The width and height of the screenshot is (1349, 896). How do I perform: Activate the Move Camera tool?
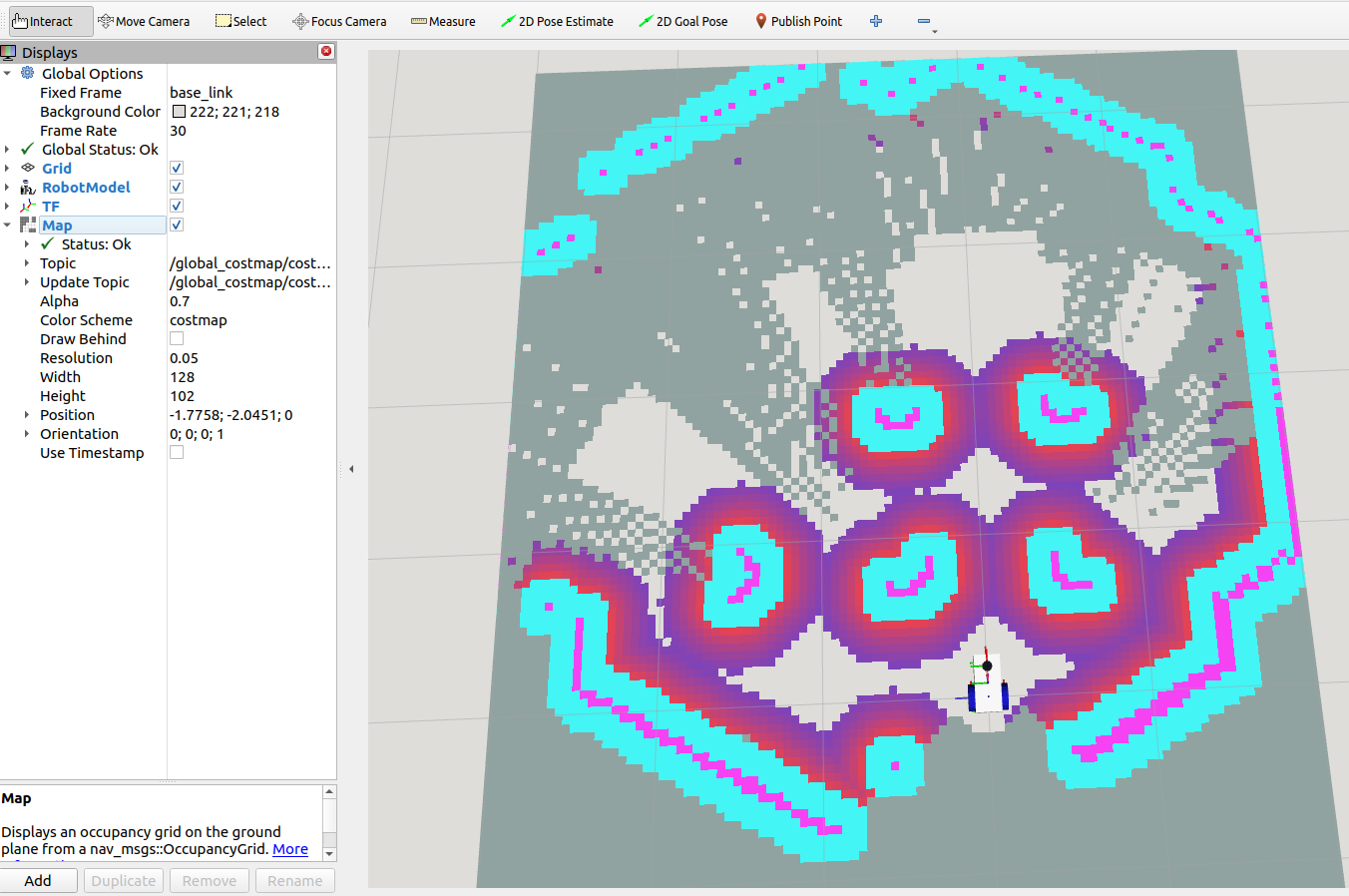point(144,21)
